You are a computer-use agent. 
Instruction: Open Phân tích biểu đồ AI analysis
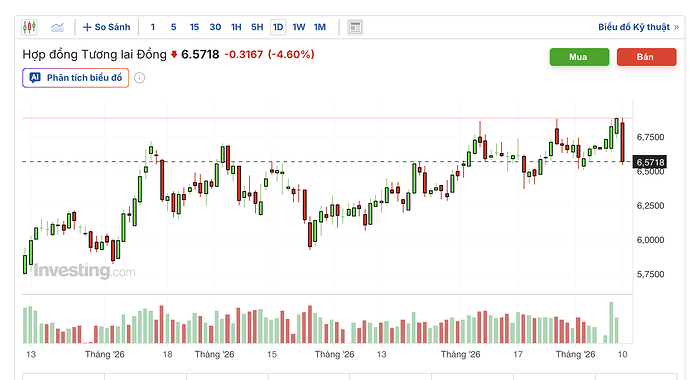click(x=76, y=78)
